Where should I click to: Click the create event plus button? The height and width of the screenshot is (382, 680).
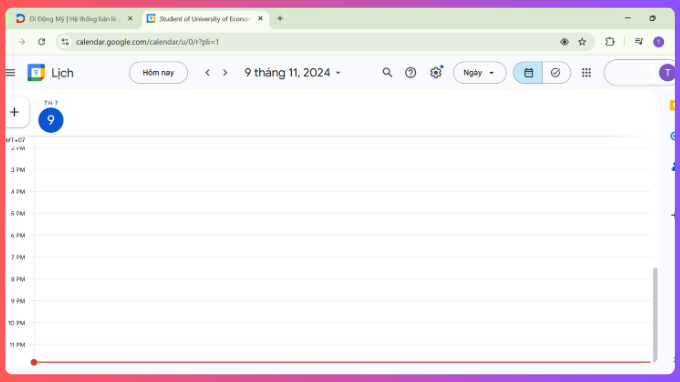tap(15, 112)
